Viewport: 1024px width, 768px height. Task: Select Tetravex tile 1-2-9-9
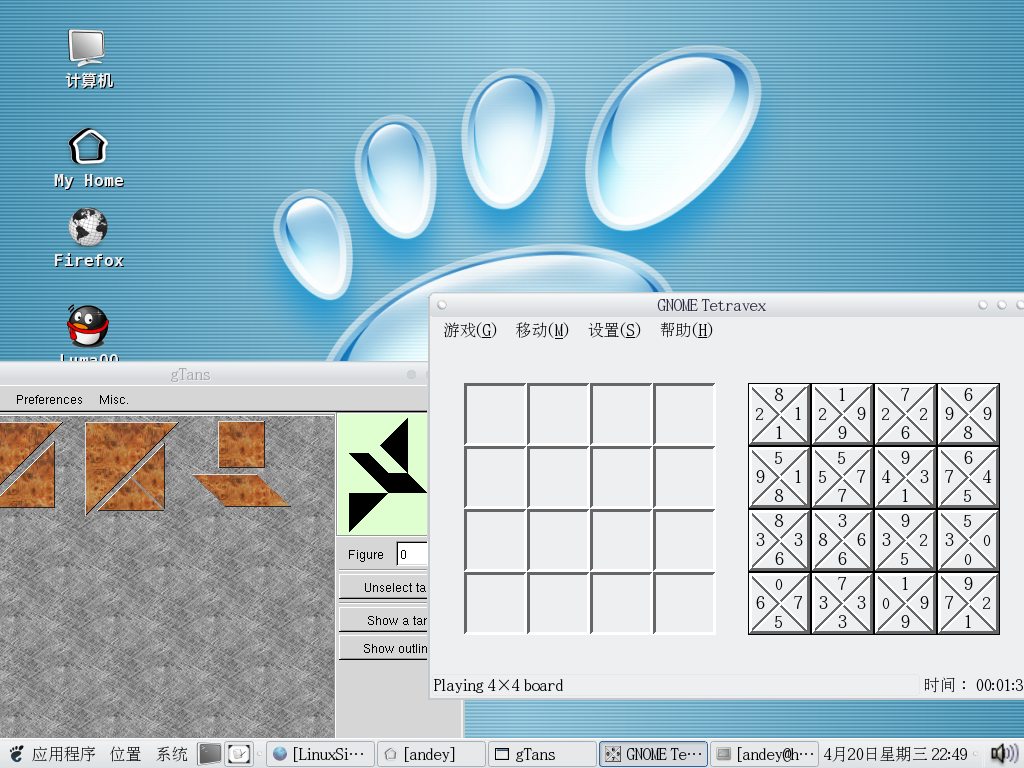[842, 414]
